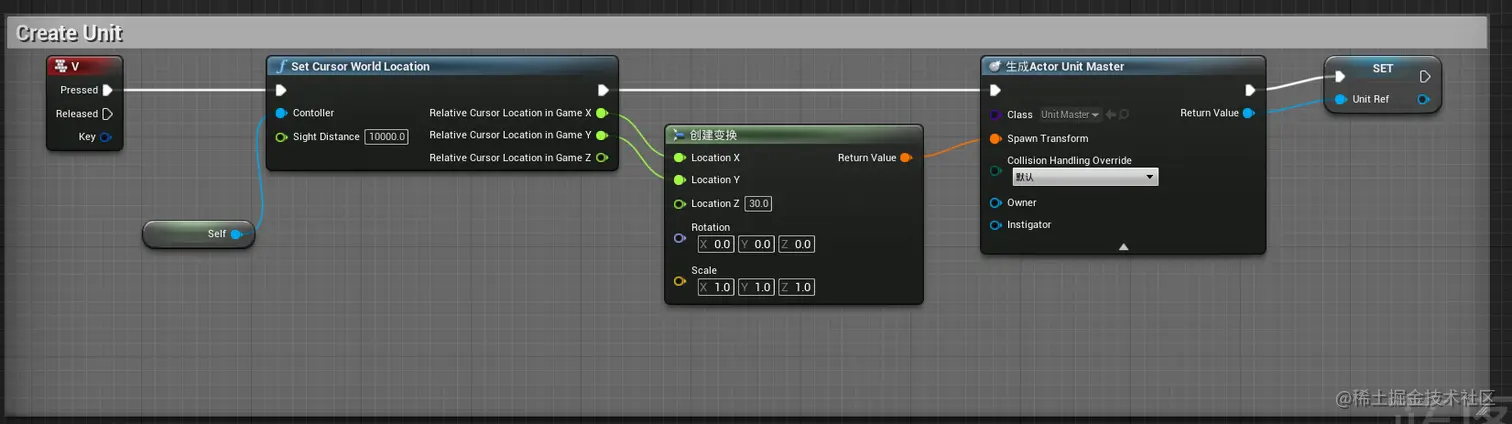Click the Sight Distance 10000.0 field
This screenshot has width=1512, height=424.
pos(386,137)
